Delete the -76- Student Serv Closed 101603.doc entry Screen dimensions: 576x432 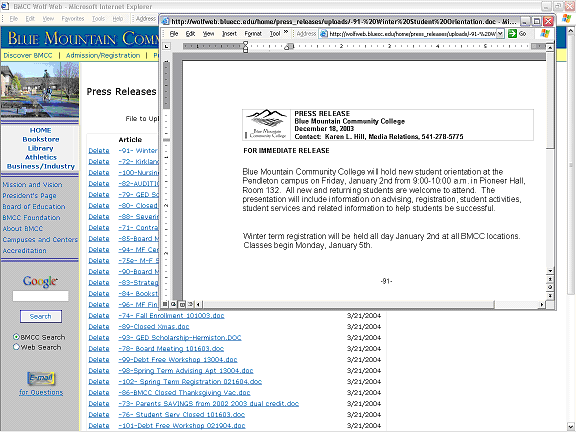[x=99, y=415]
